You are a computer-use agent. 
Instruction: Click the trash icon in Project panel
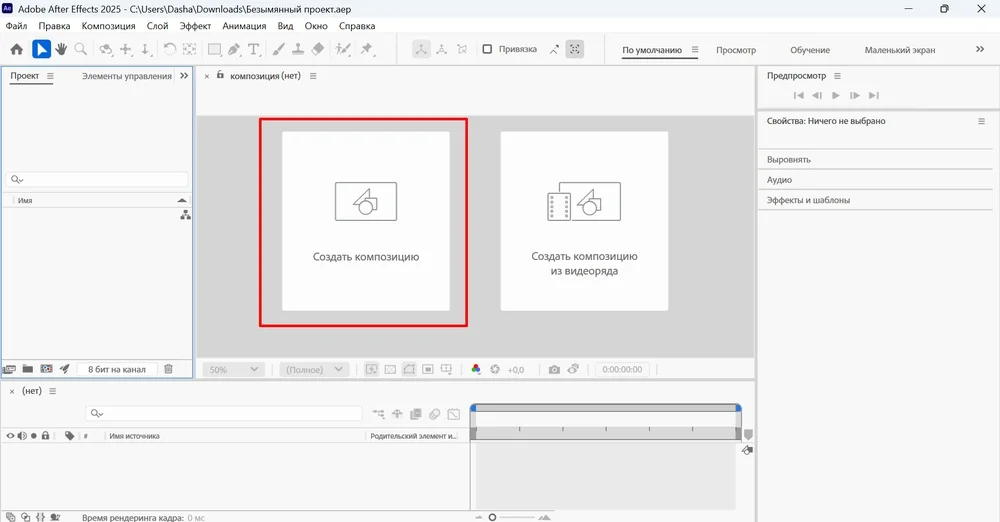tap(168, 369)
